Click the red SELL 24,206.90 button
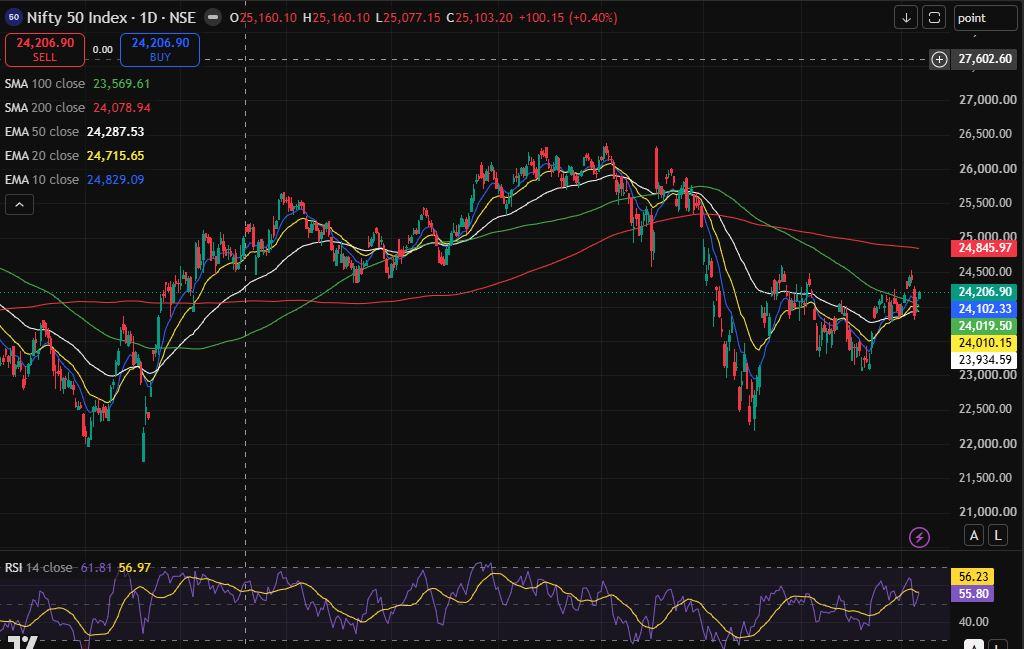 pos(45,50)
